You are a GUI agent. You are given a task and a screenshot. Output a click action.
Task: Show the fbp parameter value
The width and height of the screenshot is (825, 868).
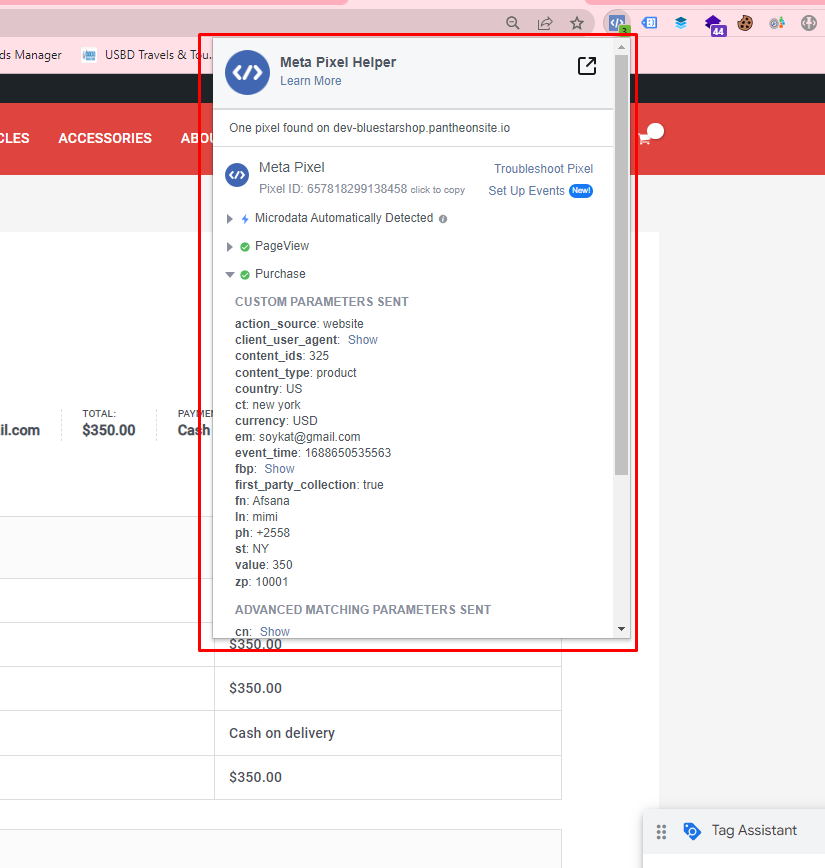[279, 469]
